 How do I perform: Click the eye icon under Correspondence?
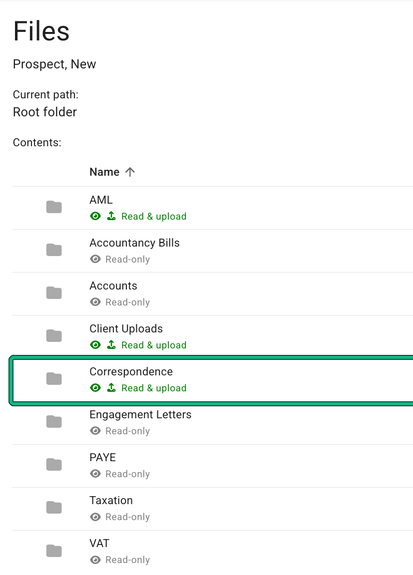point(95,388)
